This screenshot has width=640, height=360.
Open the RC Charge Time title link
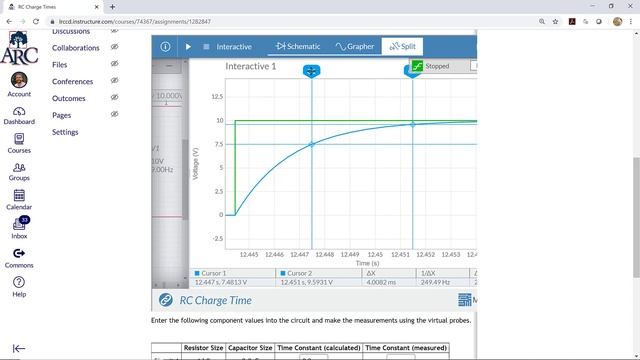(216, 300)
